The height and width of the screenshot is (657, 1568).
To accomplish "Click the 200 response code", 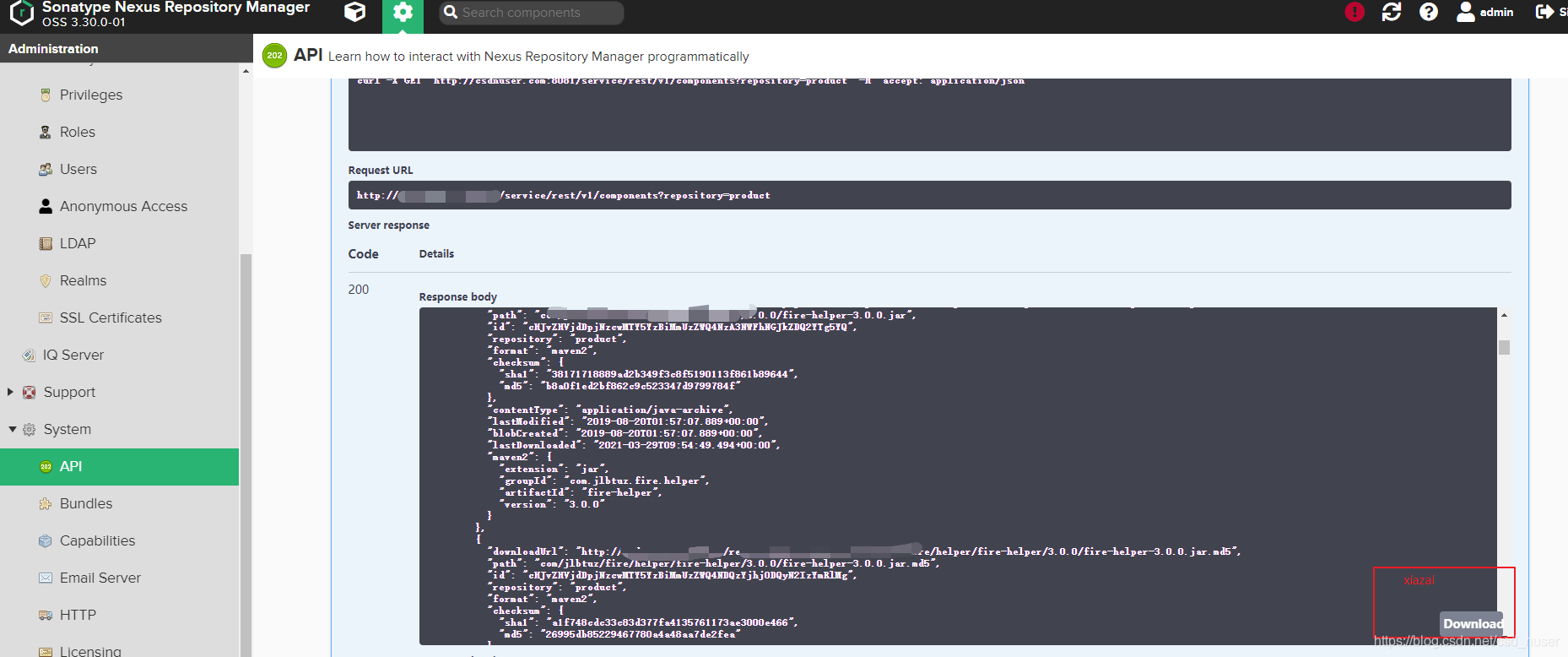I will pos(359,289).
